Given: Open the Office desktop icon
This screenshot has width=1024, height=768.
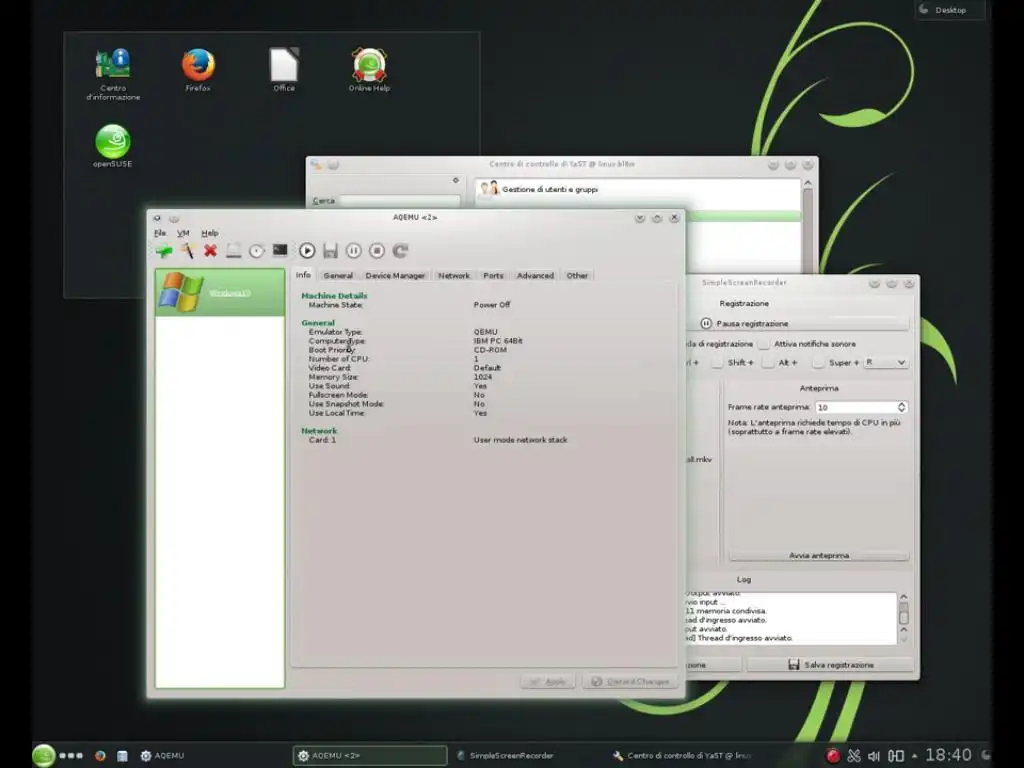Looking at the screenshot, I should 284,69.
